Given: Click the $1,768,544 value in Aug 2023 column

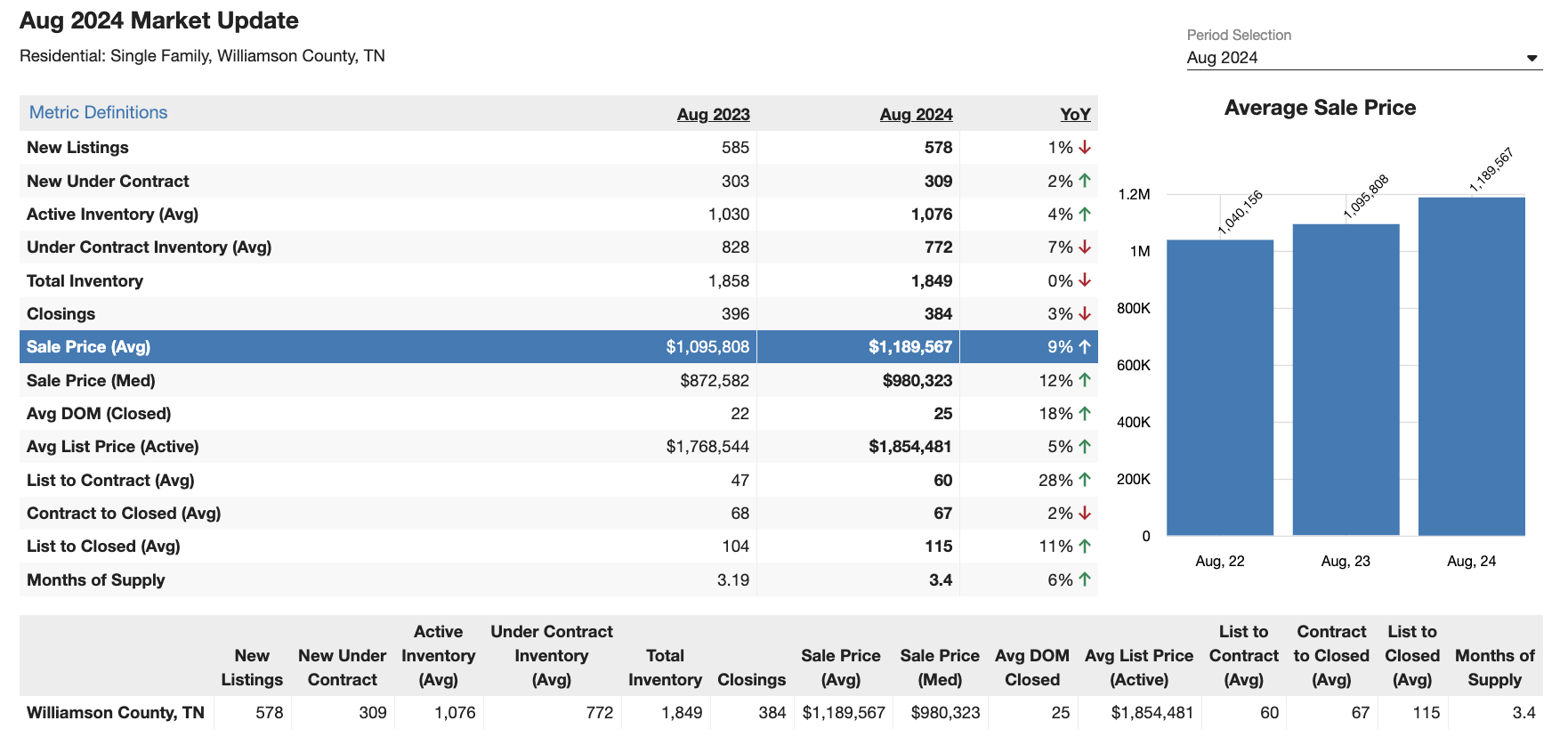Looking at the screenshot, I should (x=707, y=447).
